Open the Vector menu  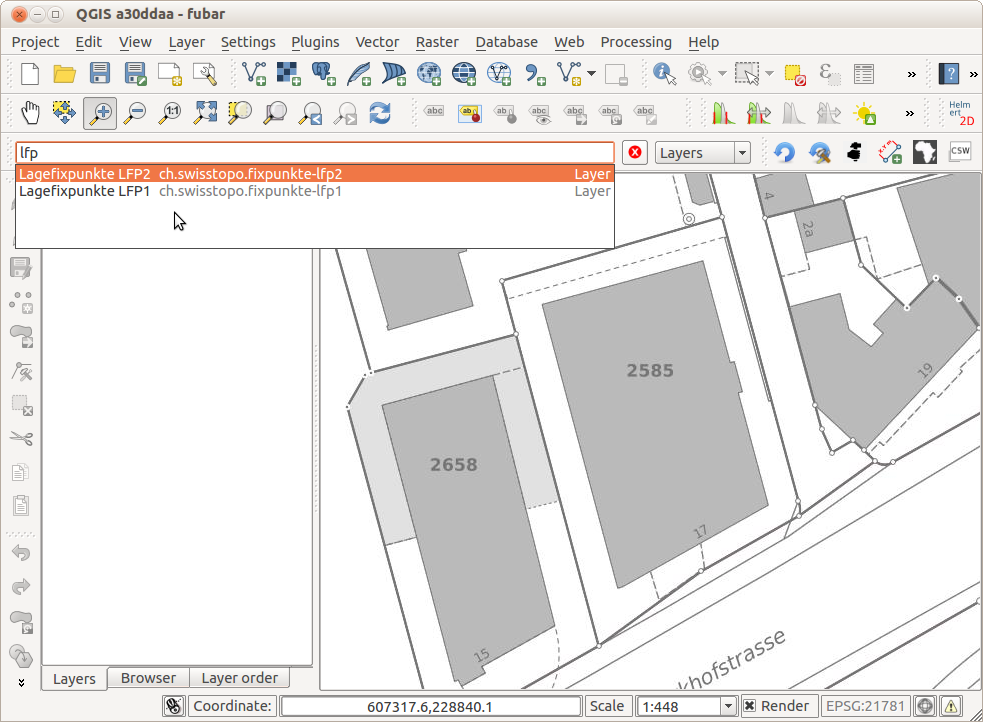coord(377,42)
